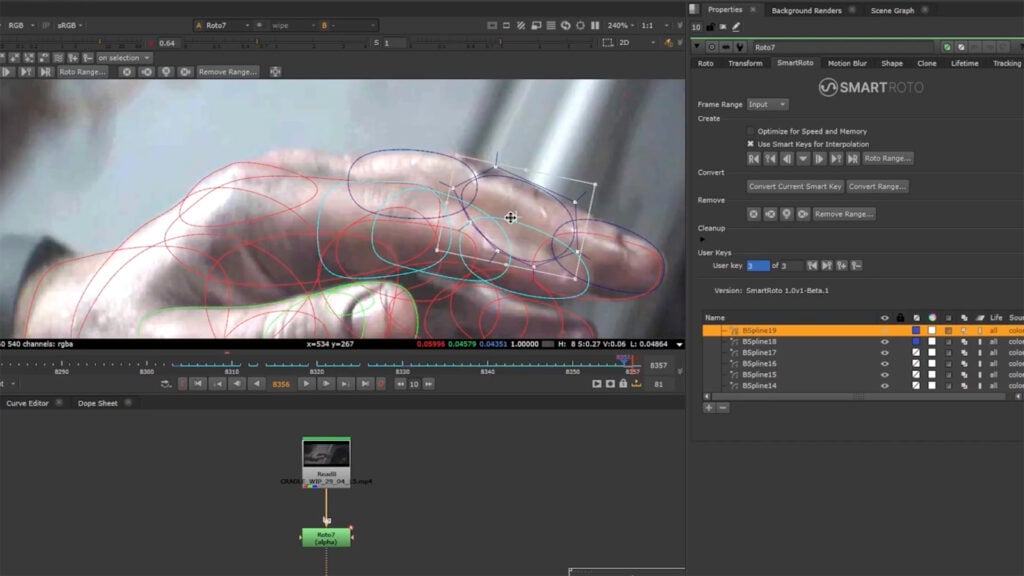Click lock column header icon in shape list

[x=901, y=318]
